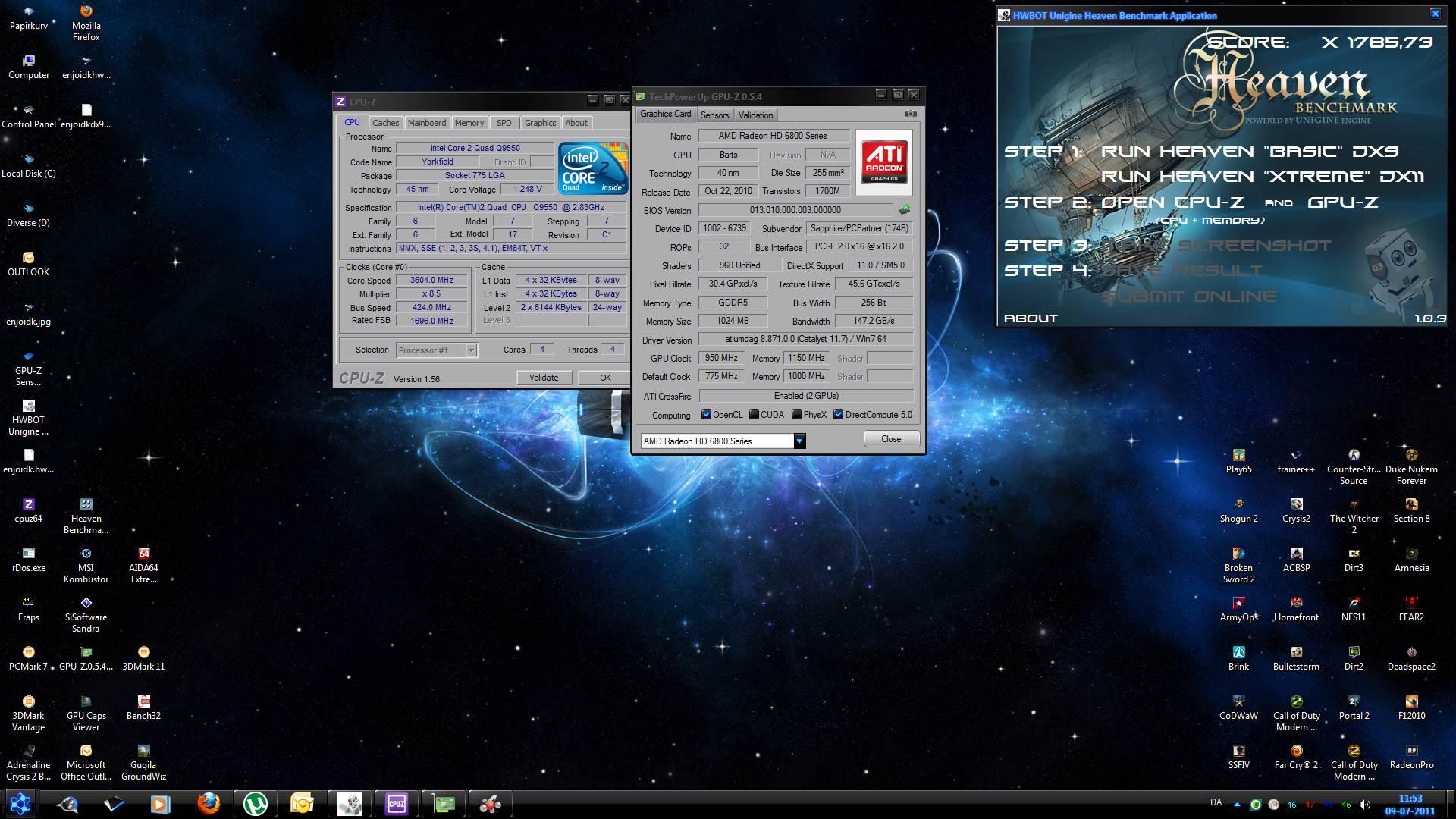
Task: Click OK button in CPU-Z
Action: pyautogui.click(x=604, y=378)
